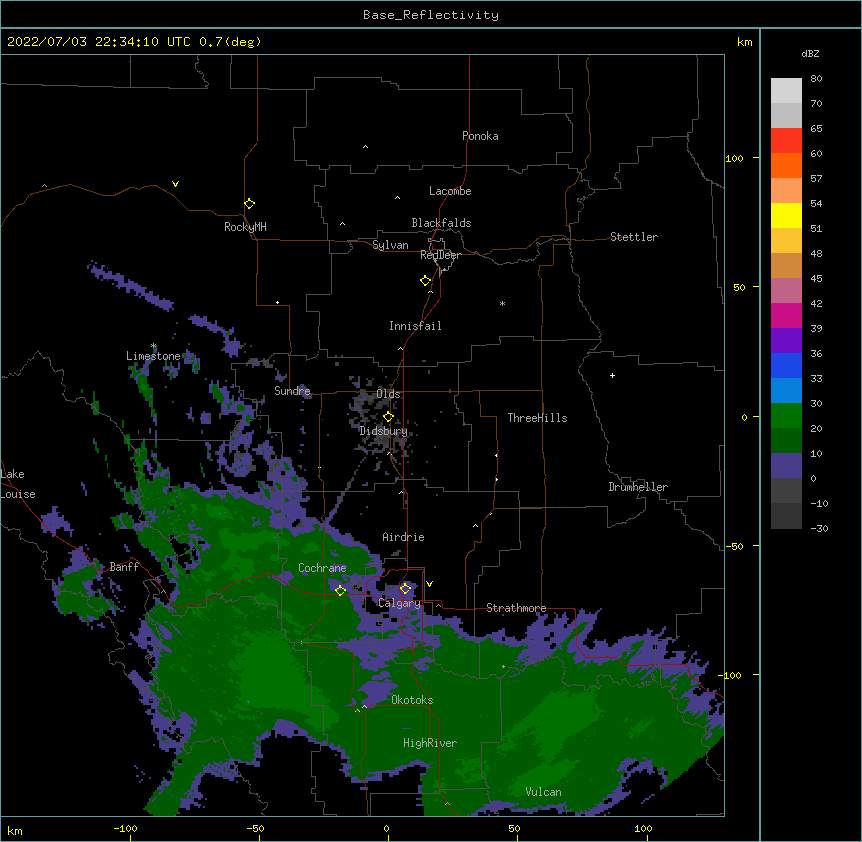Select the orange 60–57 dBZ legend swatch
862x842 pixels.
click(786, 165)
